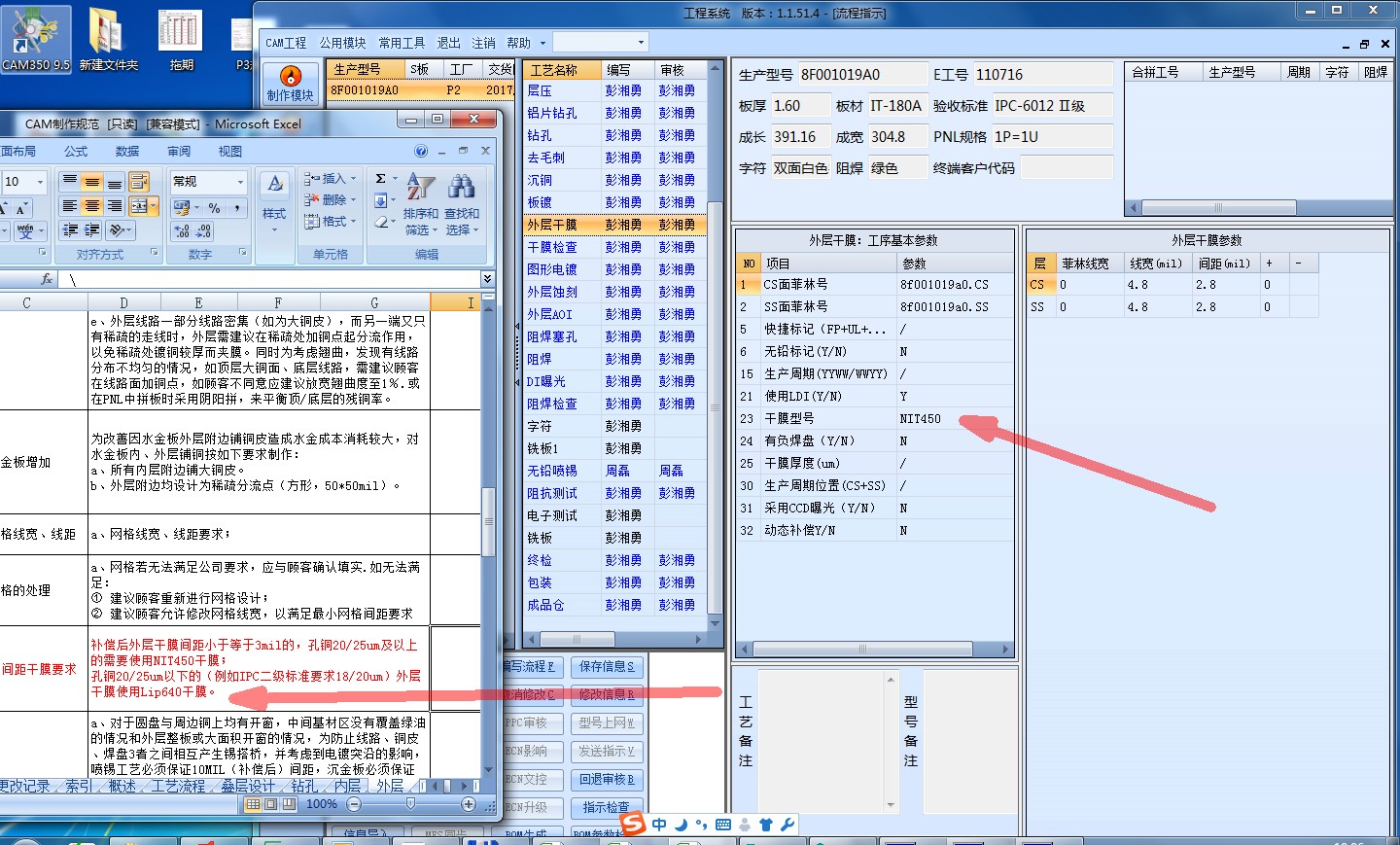Click 修改信息 button
Viewport: 1400px width, 845px height.
(607, 695)
